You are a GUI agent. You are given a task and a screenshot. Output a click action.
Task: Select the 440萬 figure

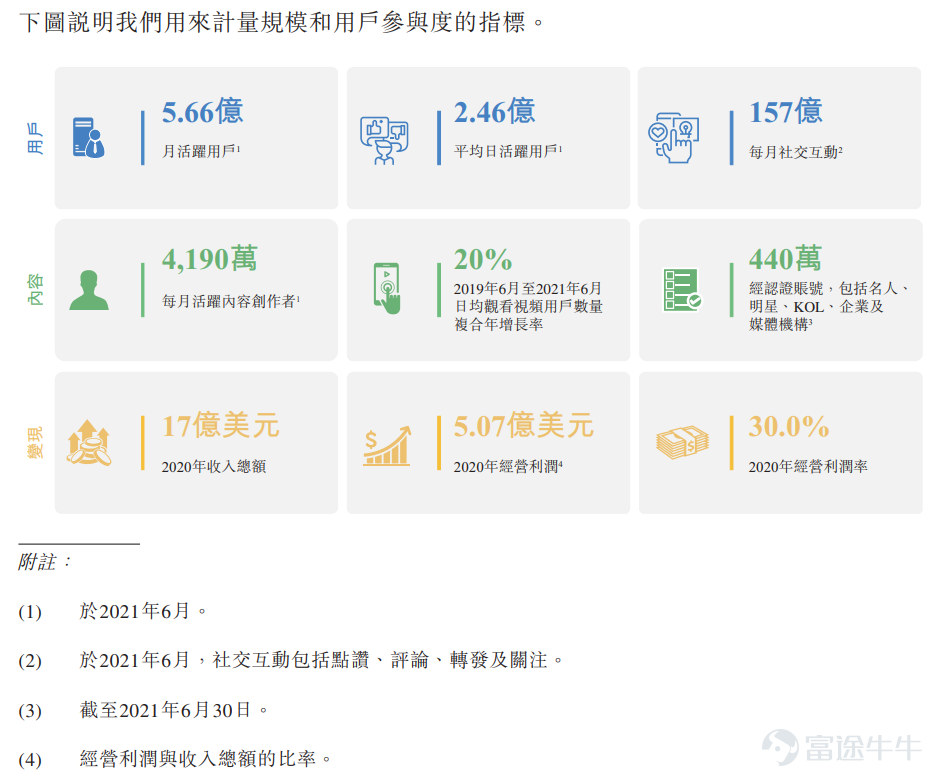point(785,259)
